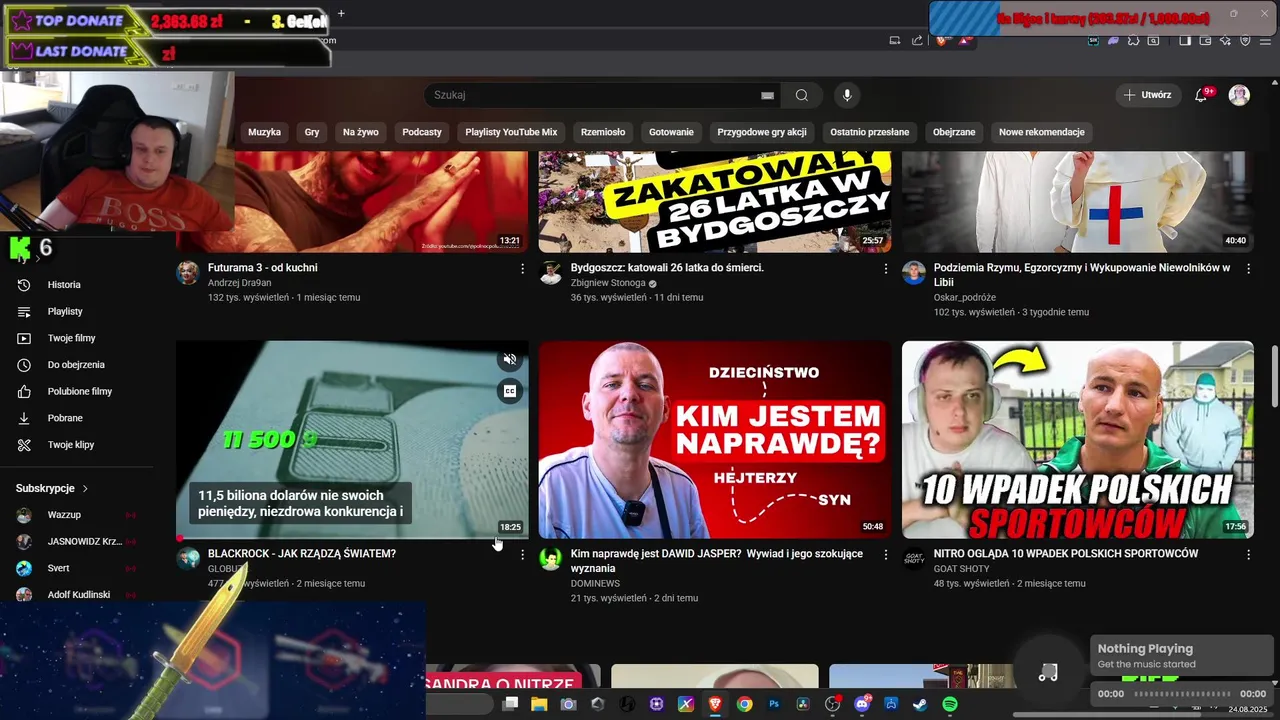Open OBS Studio from the taskbar
The image size is (1280, 720).
click(832, 704)
